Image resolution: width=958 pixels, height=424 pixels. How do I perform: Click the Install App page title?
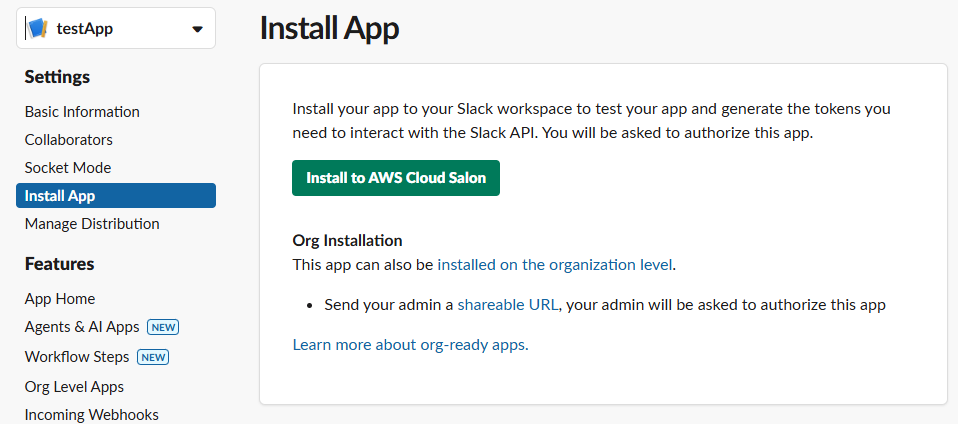[329, 29]
